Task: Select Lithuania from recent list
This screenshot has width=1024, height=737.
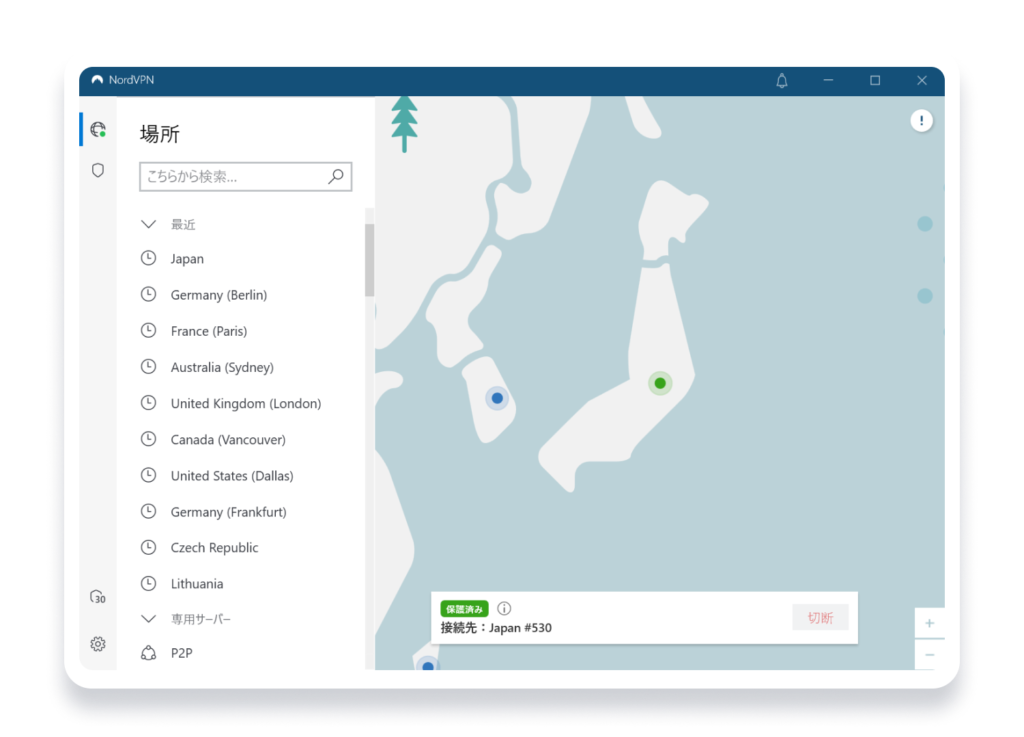Action: (197, 584)
